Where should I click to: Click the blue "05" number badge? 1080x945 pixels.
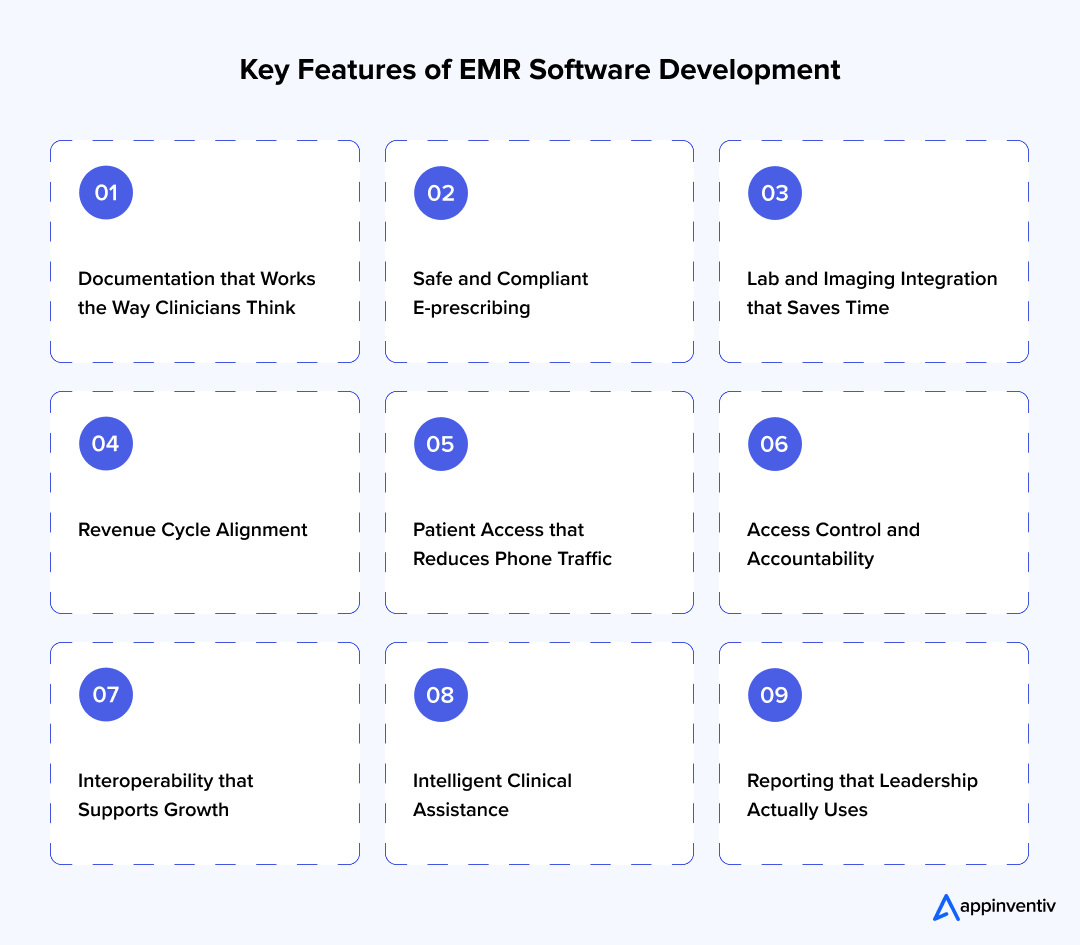click(440, 443)
